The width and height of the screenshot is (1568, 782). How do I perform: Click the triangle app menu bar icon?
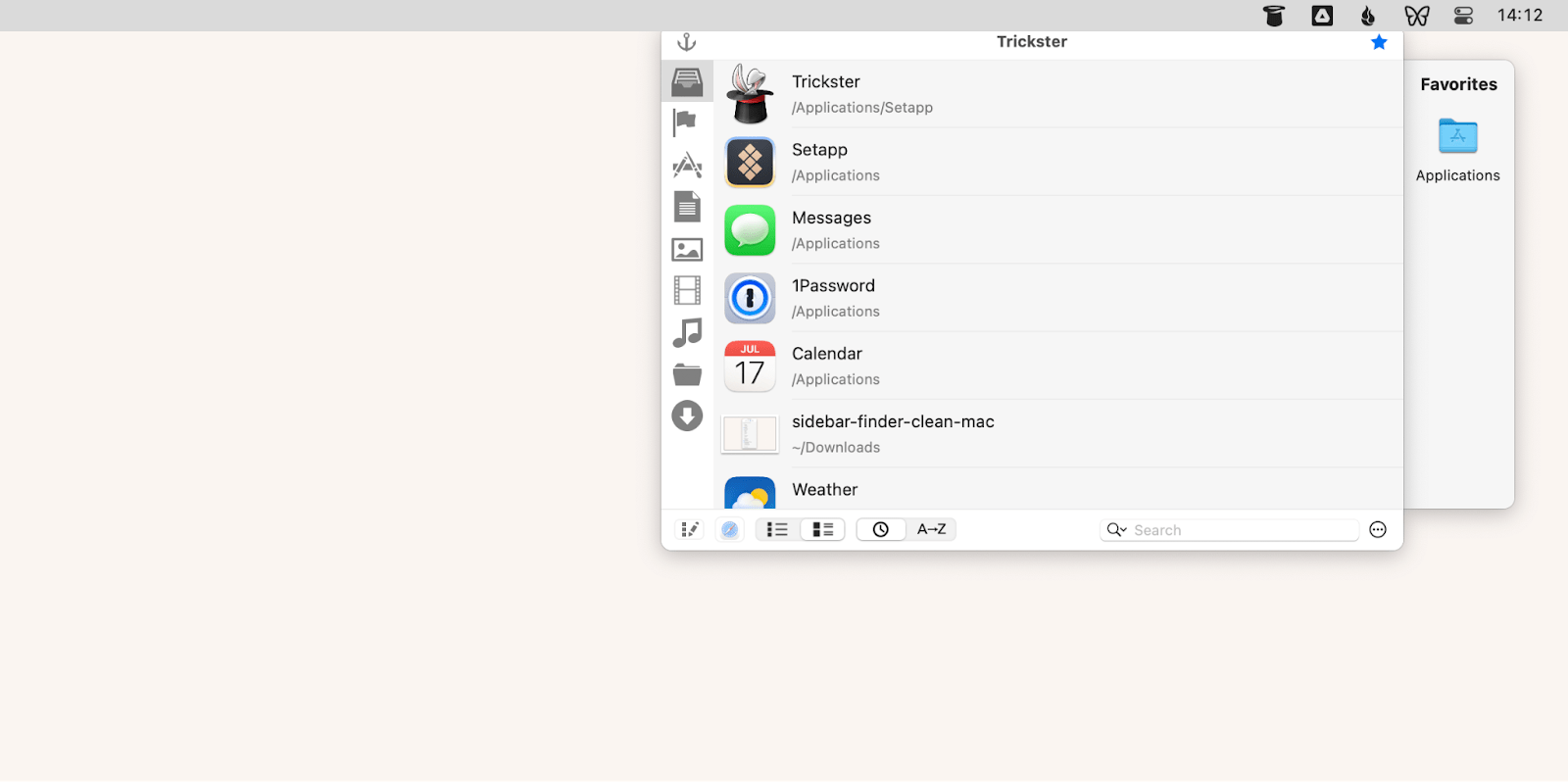point(1322,16)
